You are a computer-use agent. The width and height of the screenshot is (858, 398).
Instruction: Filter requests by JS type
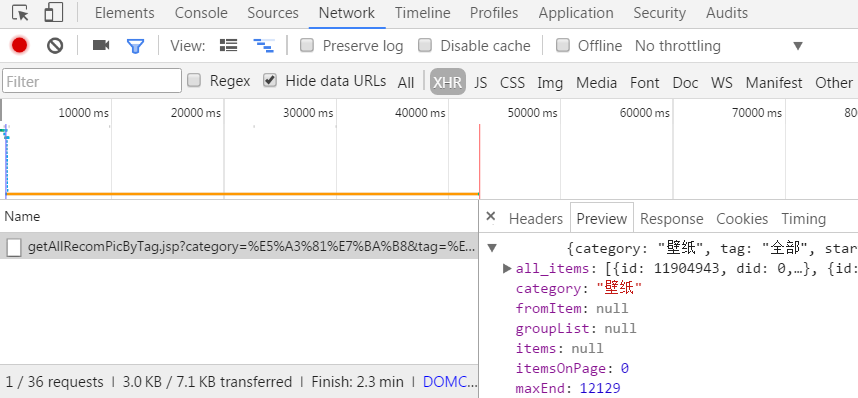point(480,83)
